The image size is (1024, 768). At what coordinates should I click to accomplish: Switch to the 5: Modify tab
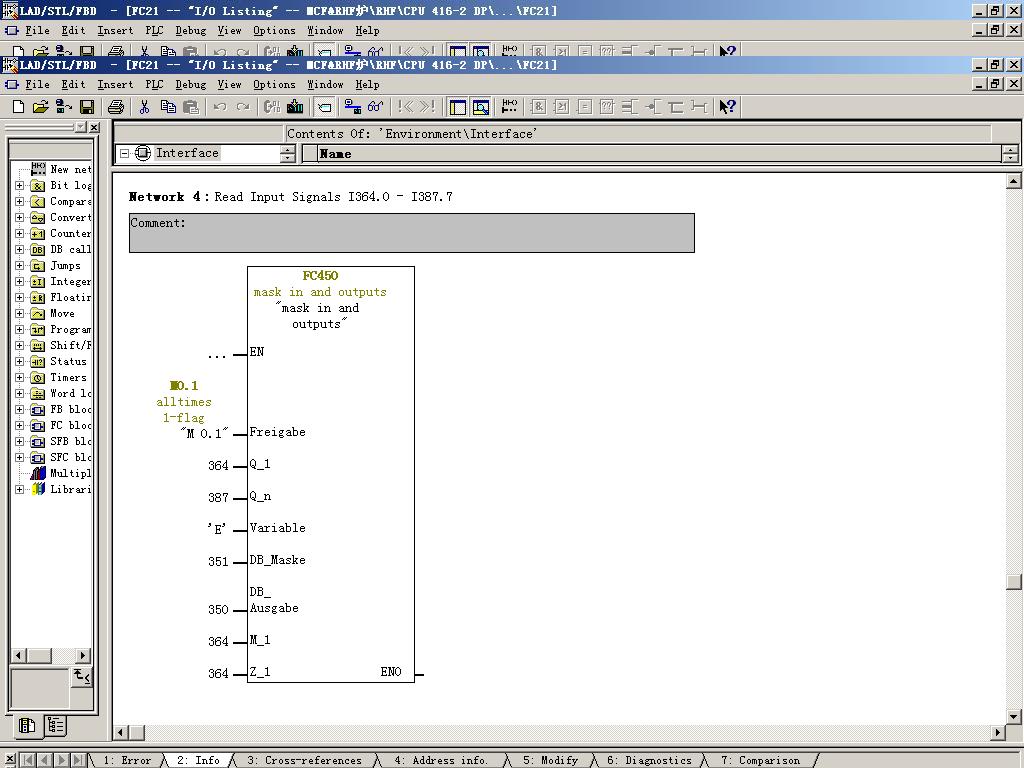551,760
